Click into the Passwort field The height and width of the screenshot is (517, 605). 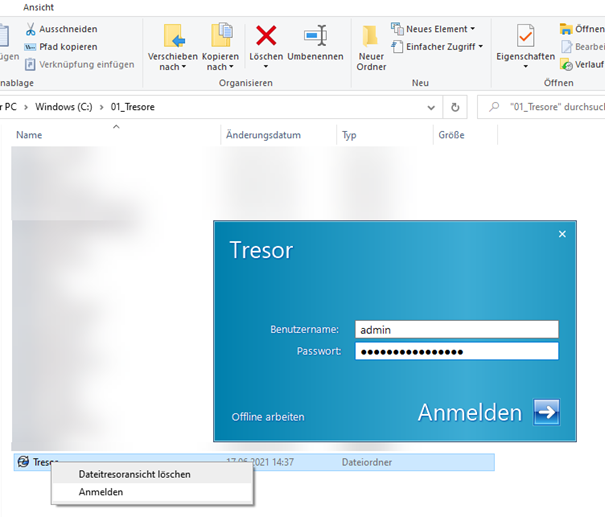456,351
